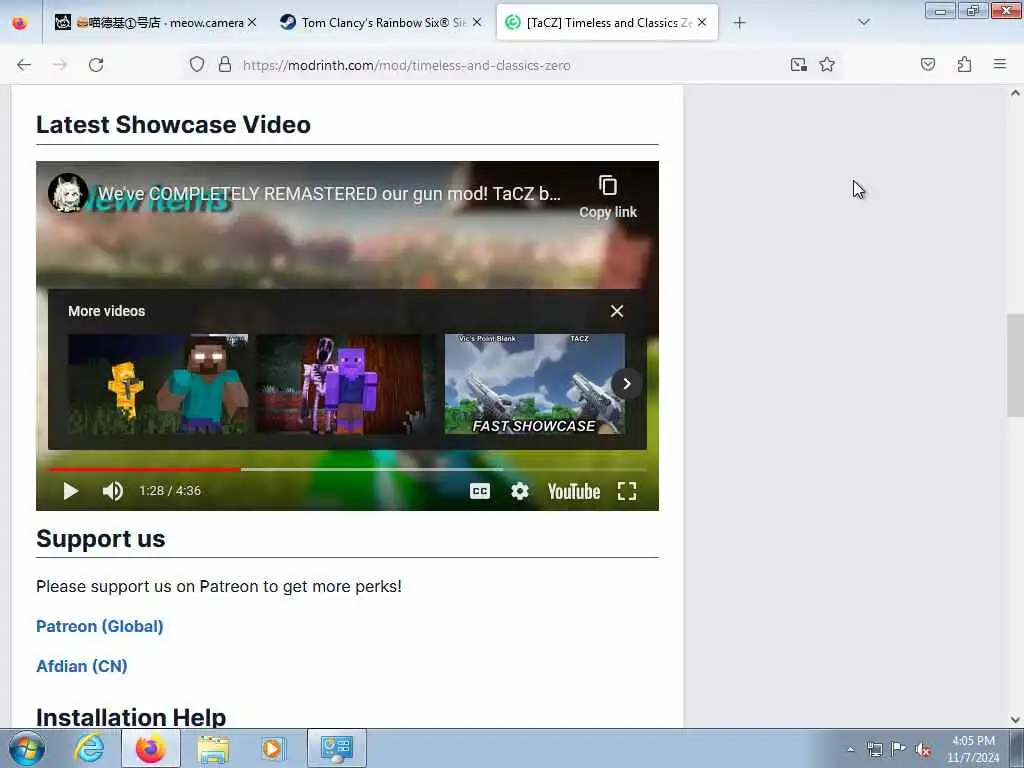The image size is (1024, 768).
Task: Open Firefox extensions puzzle icon
Action: tap(964, 65)
